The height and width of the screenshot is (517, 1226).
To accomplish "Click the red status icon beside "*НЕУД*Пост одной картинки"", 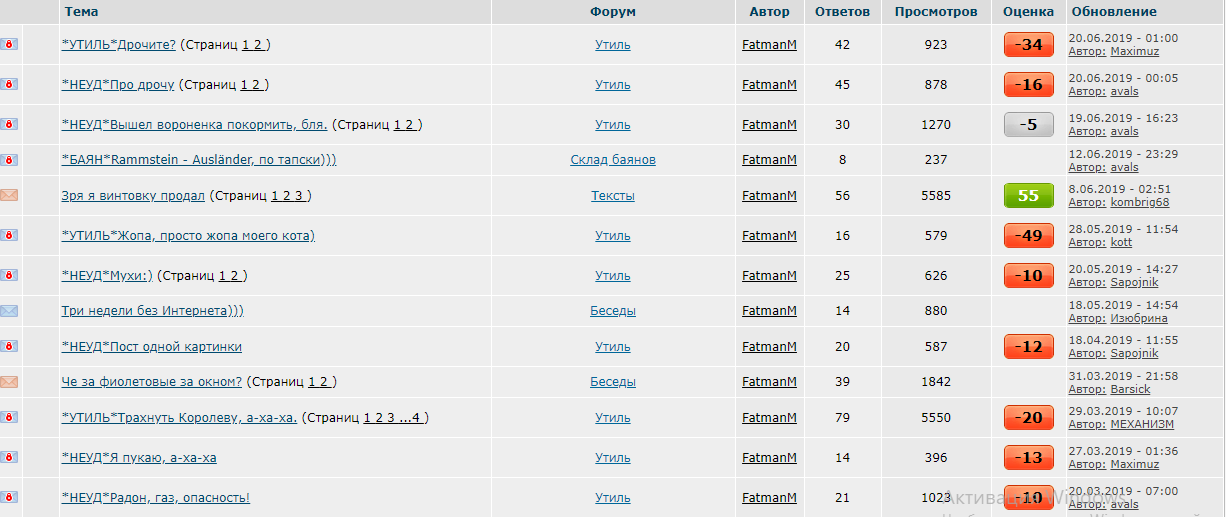I will coord(9,346).
